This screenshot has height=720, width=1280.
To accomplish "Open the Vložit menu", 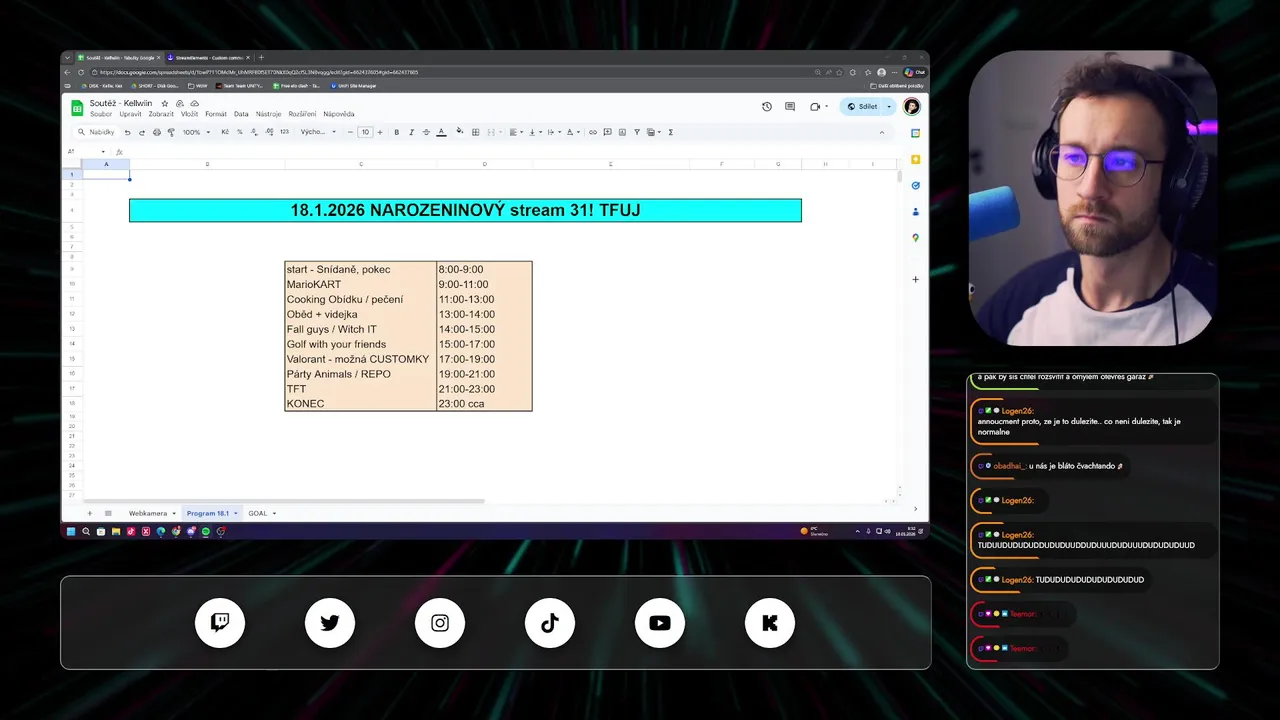I will [x=189, y=114].
